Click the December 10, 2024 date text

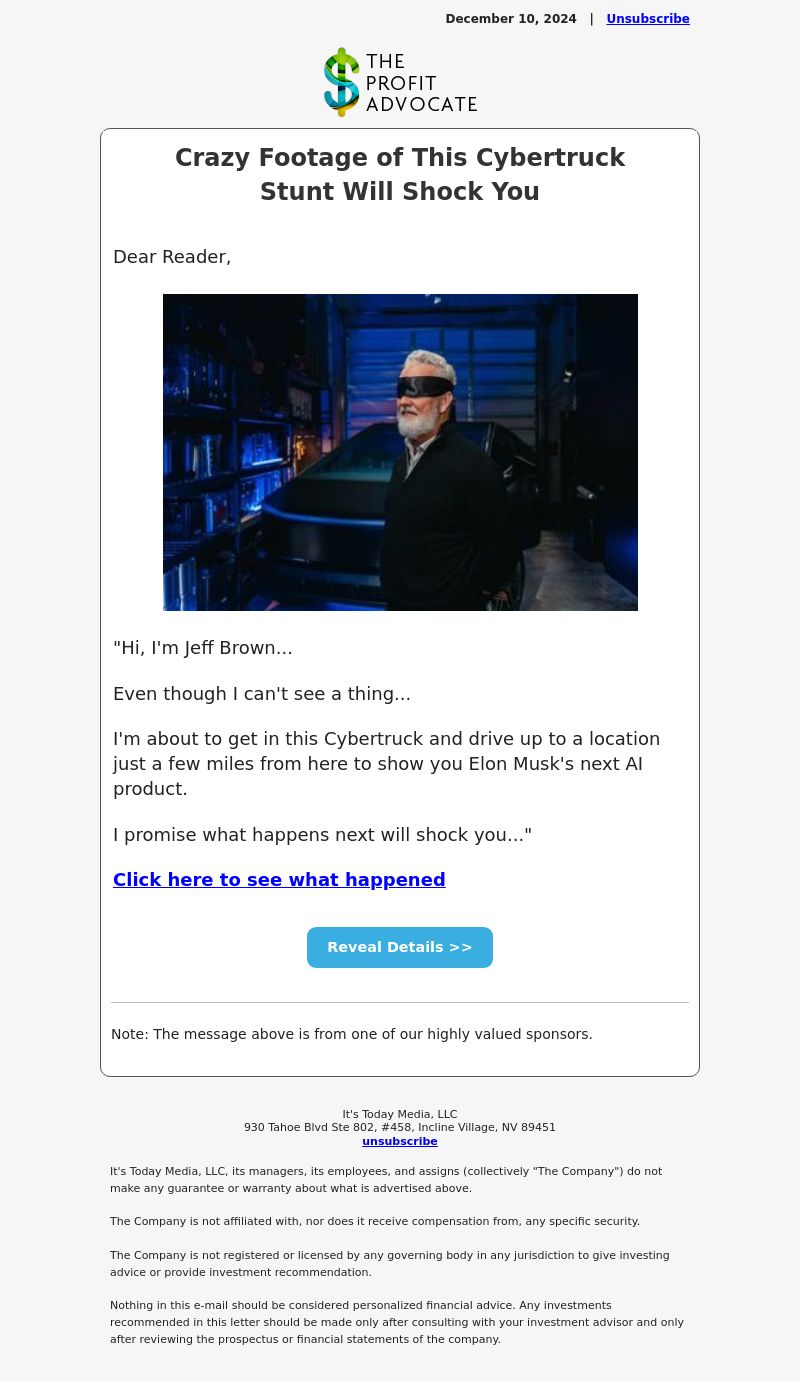511,19
